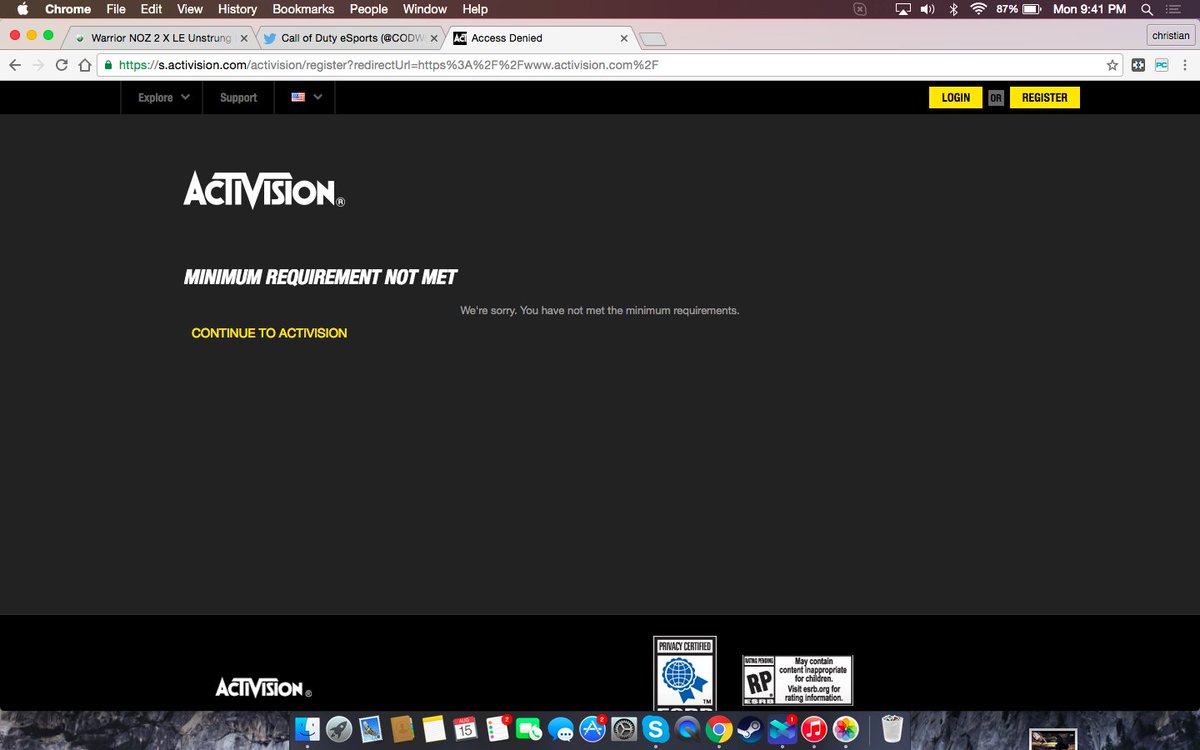
Task: Click CONTINUE TO ACTIVISION link
Action: pos(269,333)
